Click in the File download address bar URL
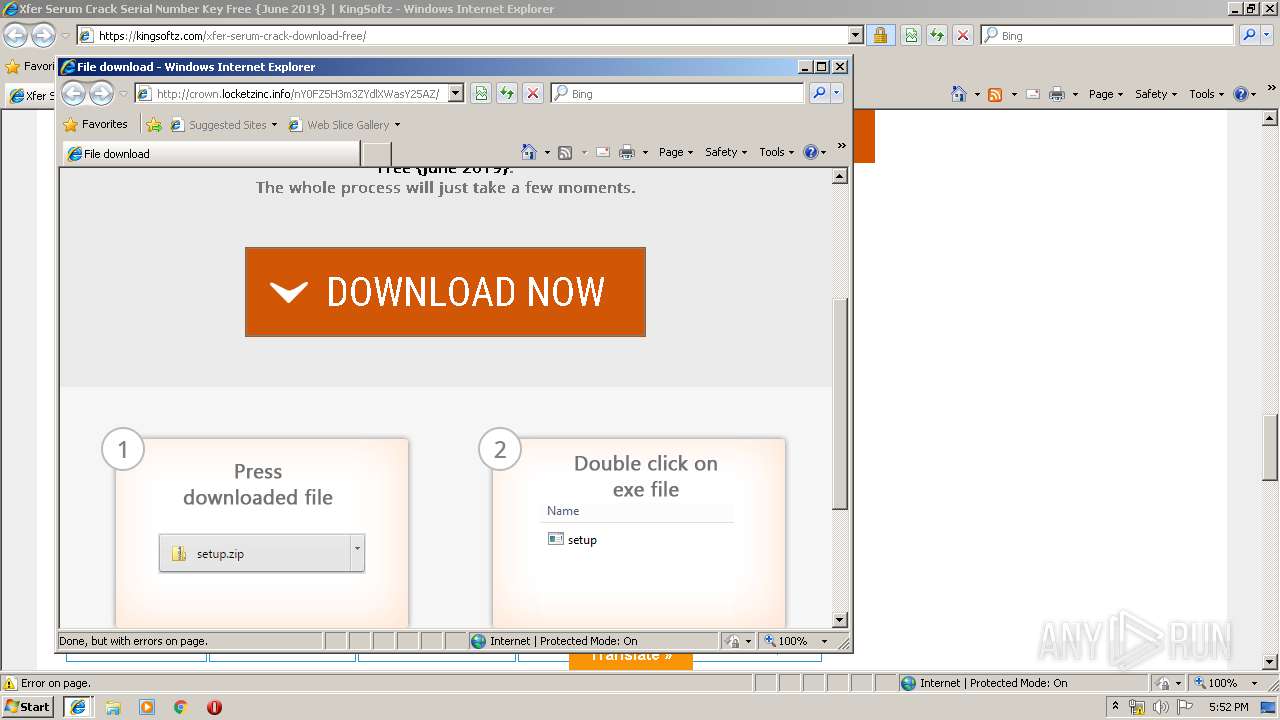This screenshot has width=1280, height=720. click(297, 93)
